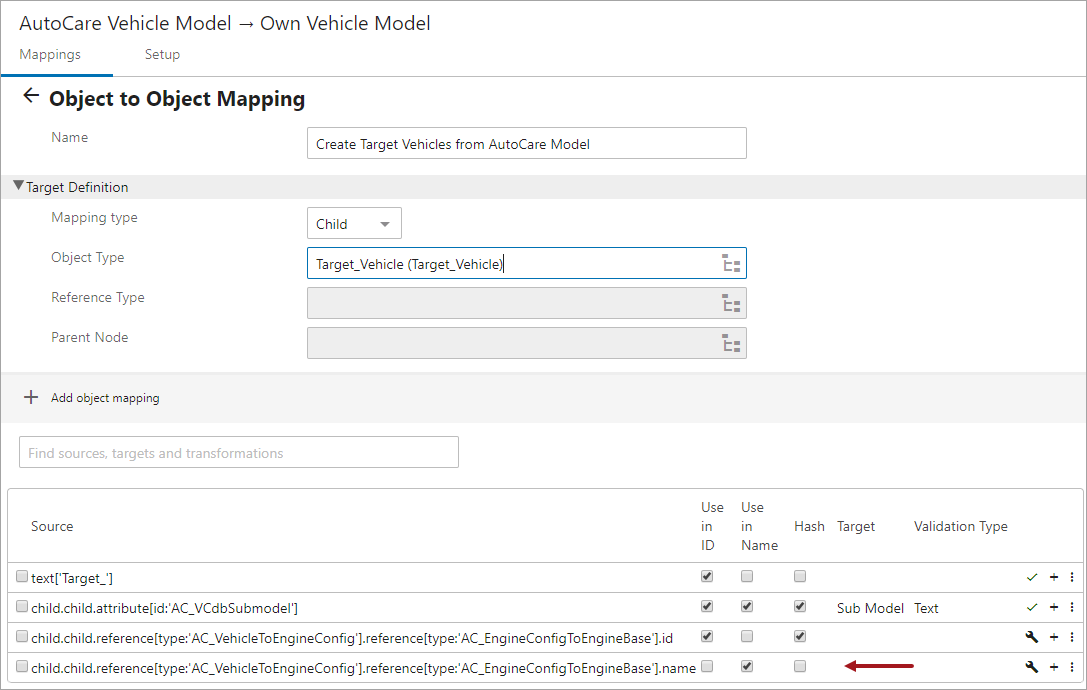Viewport: 1087px width, 690px height.
Task: Select the EngineBase .name row checkbox
Action: (22, 666)
